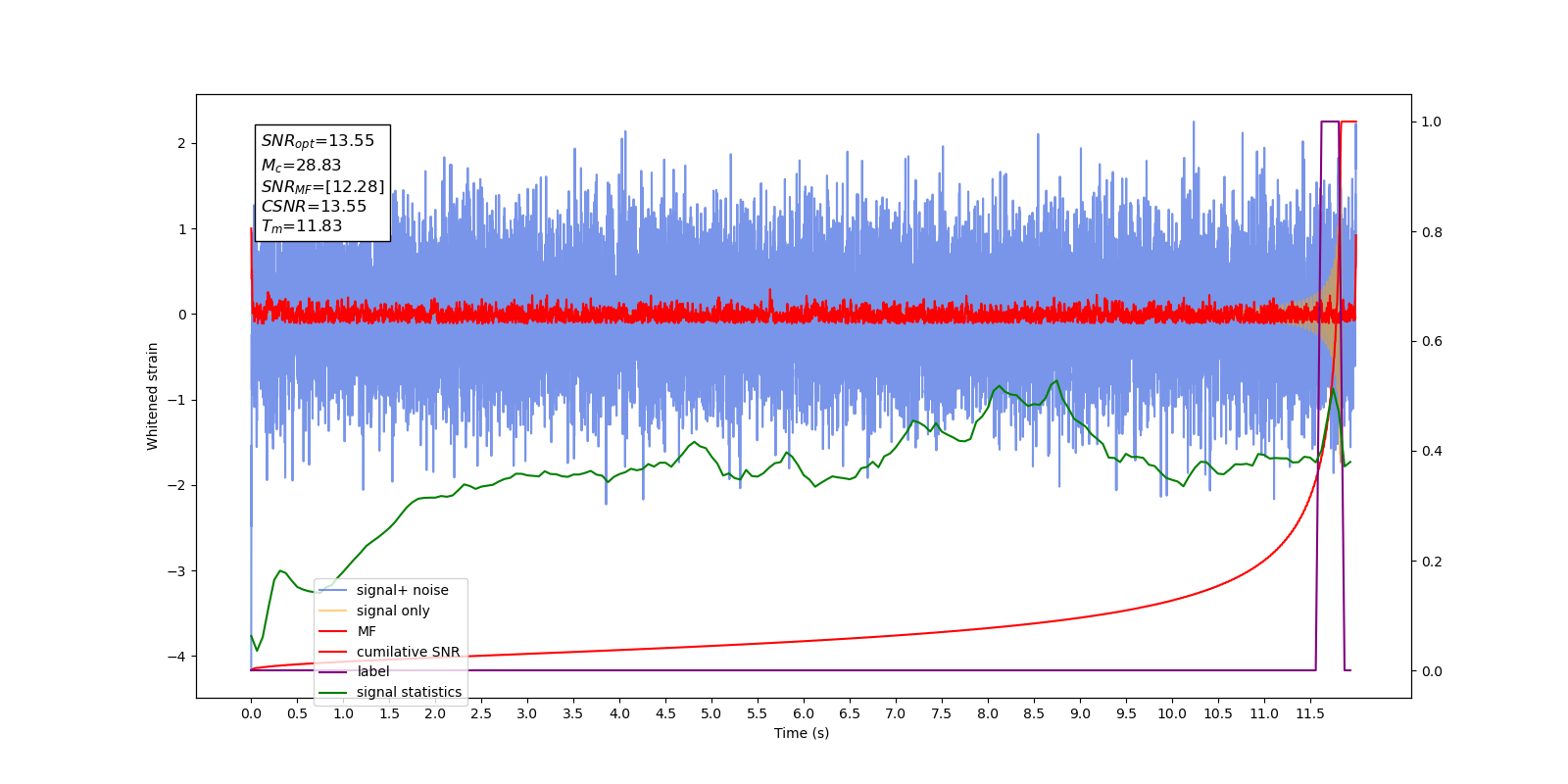The image size is (1568, 784).
Task: Click the 7.0 x-axis tick label
Action: pos(896,713)
